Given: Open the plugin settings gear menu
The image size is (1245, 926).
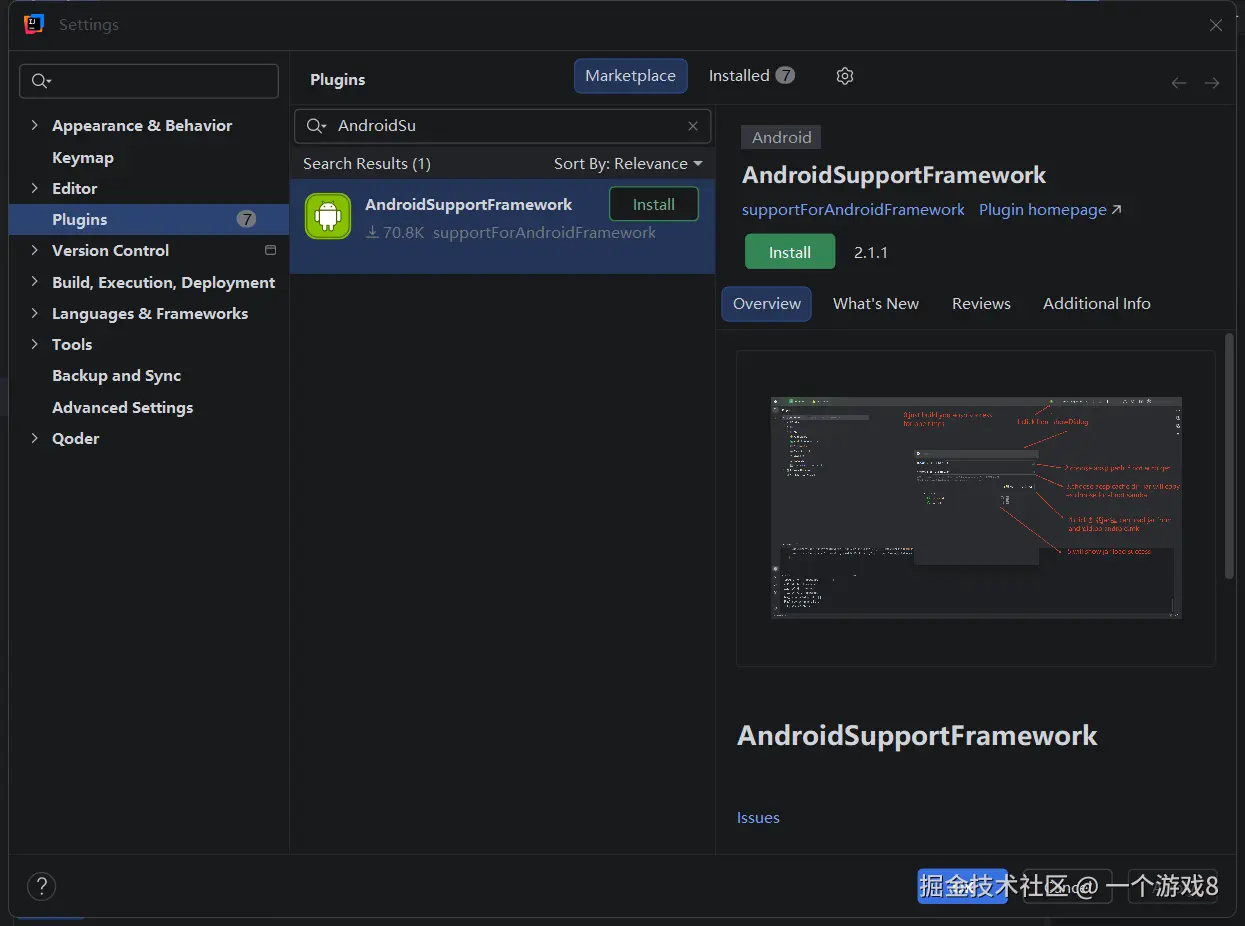Looking at the screenshot, I should click(x=845, y=76).
